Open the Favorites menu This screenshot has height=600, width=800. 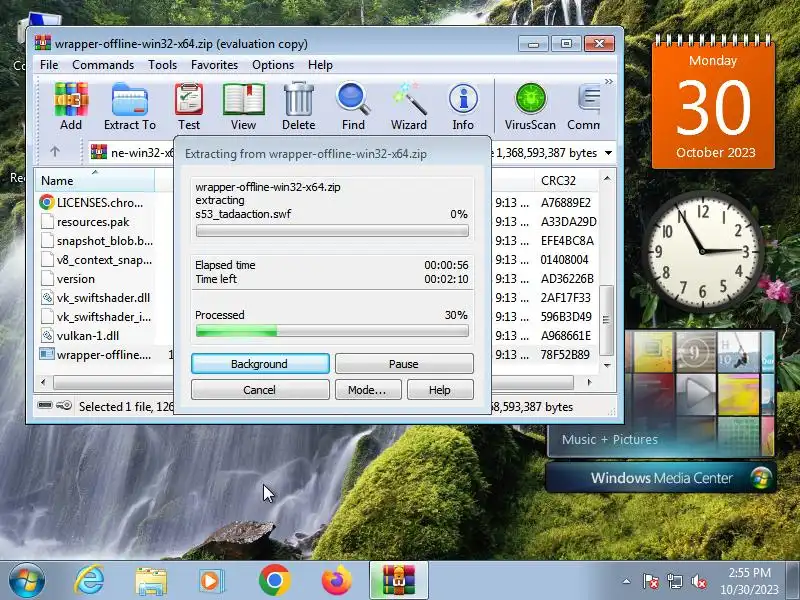click(x=214, y=65)
